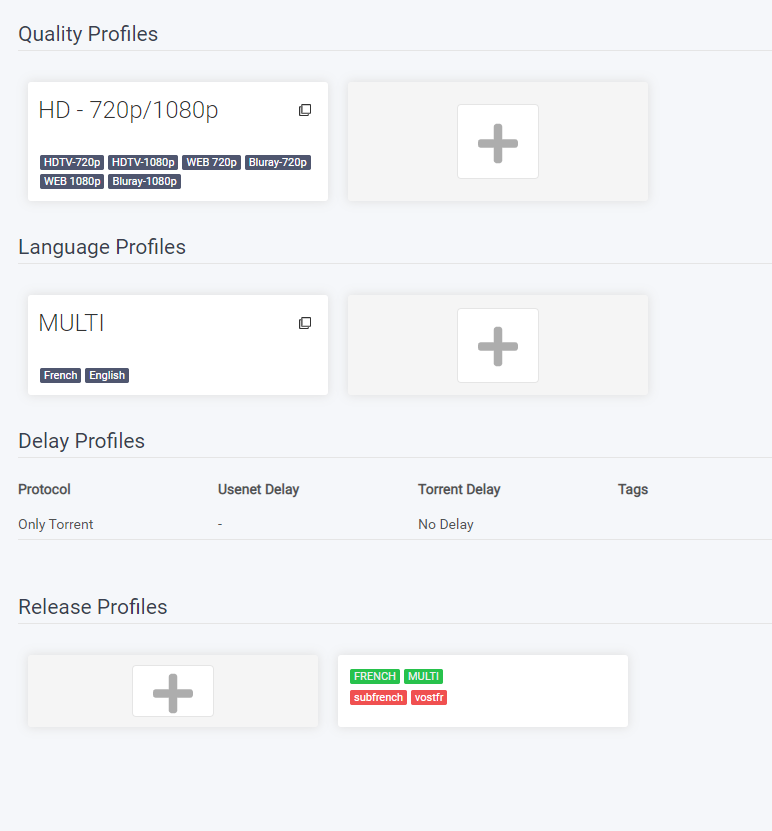Add a new release profile
Viewport: 772px width, 831px height.
pyautogui.click(x=173, y=691)
